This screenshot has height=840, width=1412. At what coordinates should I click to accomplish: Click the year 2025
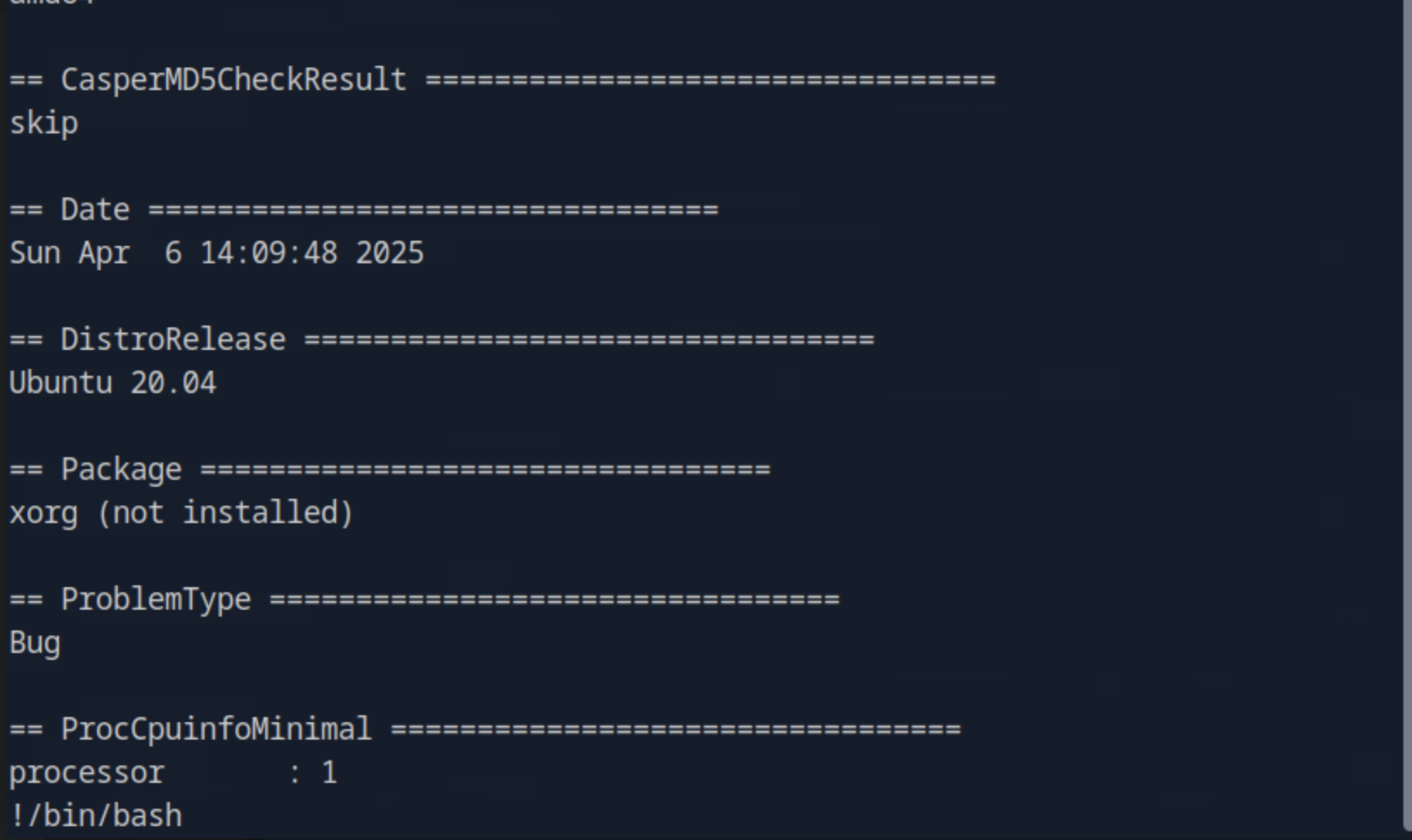(x=390, y=253)
